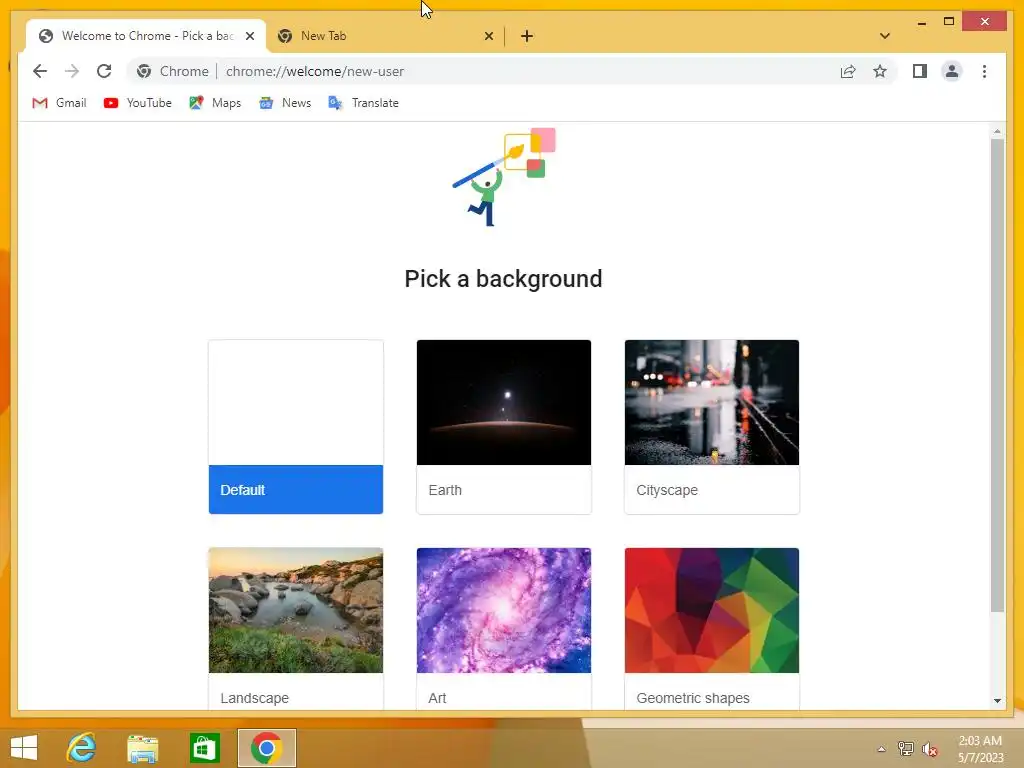
Task: Choose the Cityscape background
Action: (712, 427)
